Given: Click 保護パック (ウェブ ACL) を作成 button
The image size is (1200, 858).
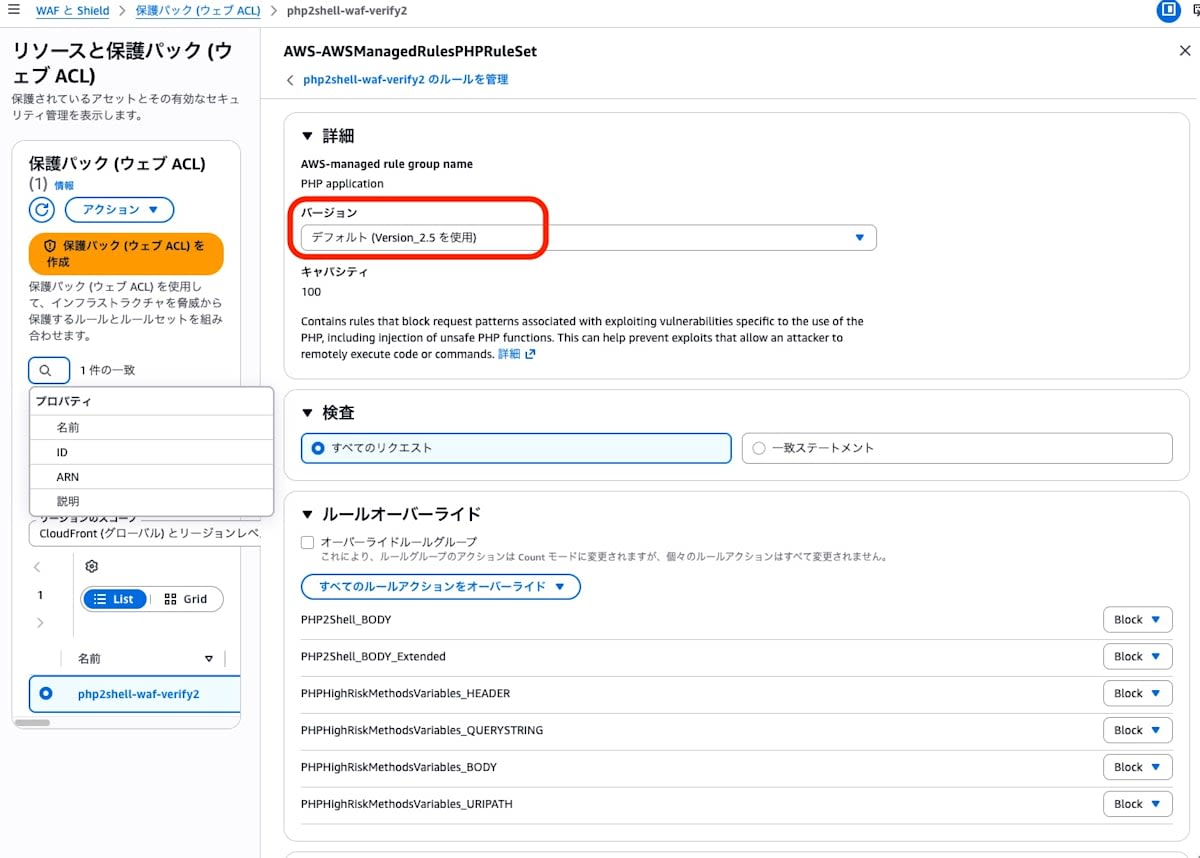Looking at the screenshot, I should [x=126, y=253].
